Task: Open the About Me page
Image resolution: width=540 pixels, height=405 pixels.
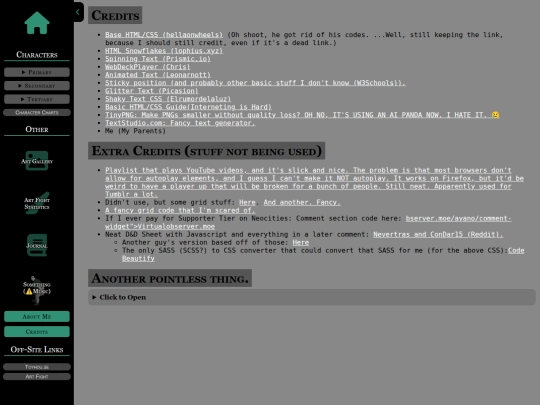Action: click(37, 316)
